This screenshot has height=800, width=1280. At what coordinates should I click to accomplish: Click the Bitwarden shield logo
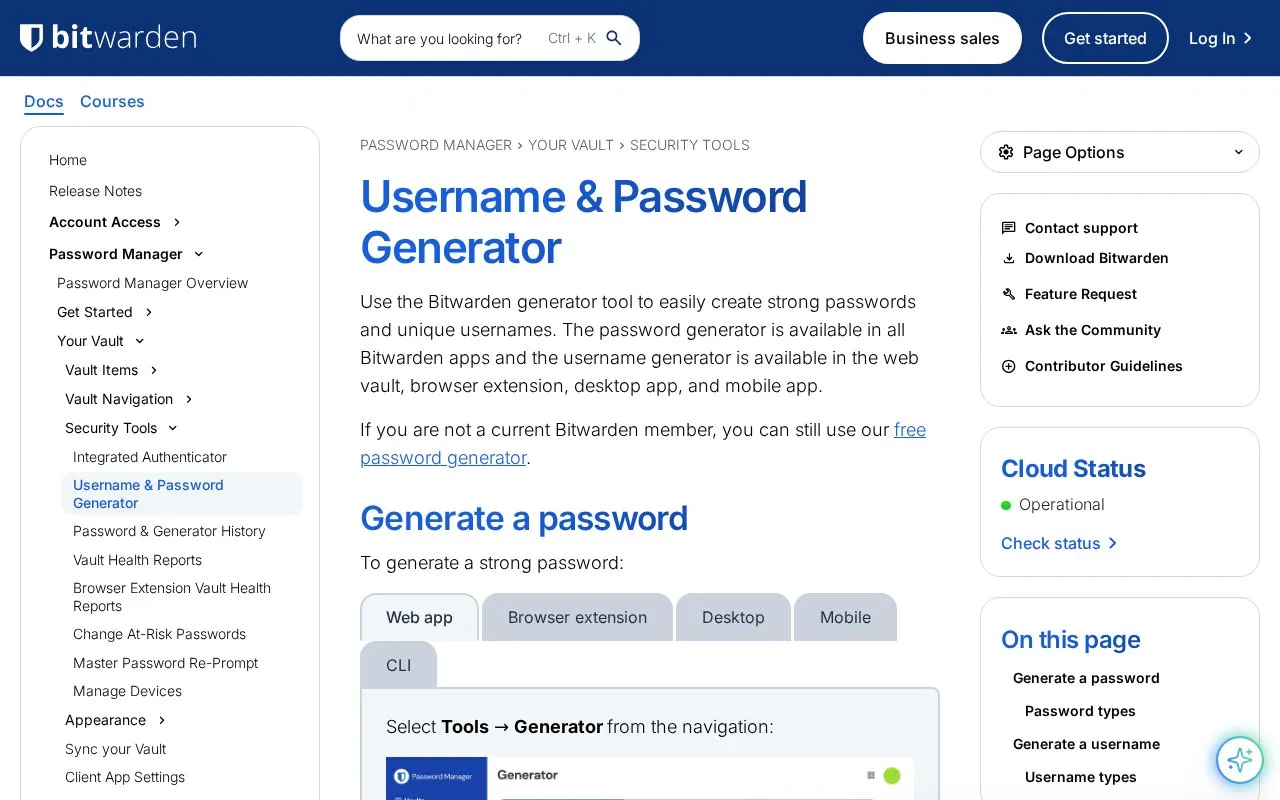point(31,38)
